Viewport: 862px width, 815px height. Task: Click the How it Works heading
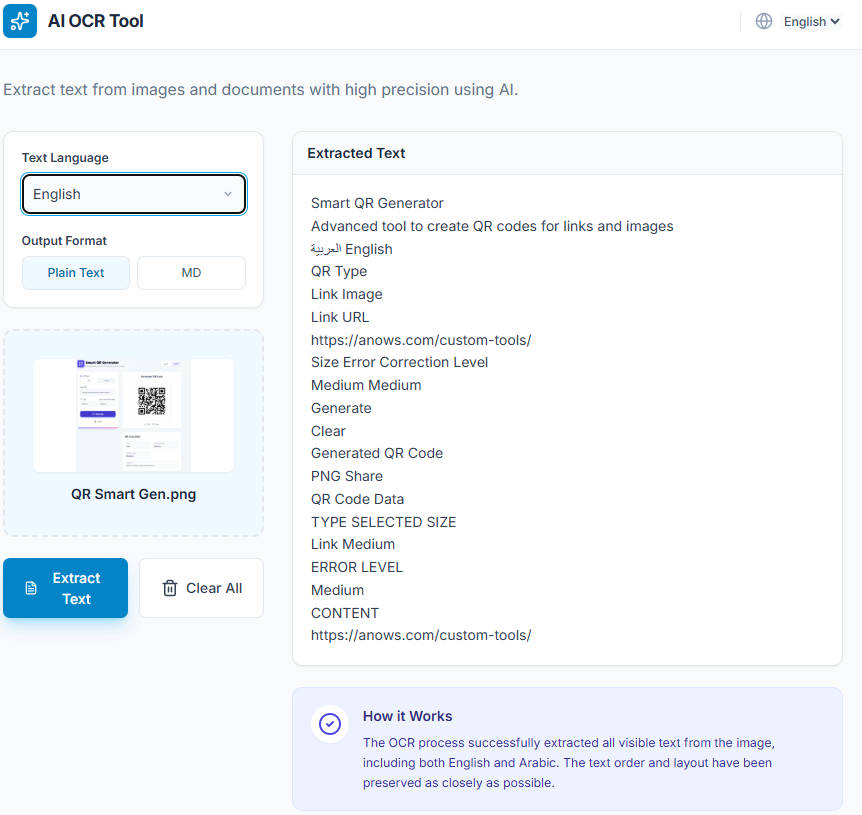(x=407, y=716)
